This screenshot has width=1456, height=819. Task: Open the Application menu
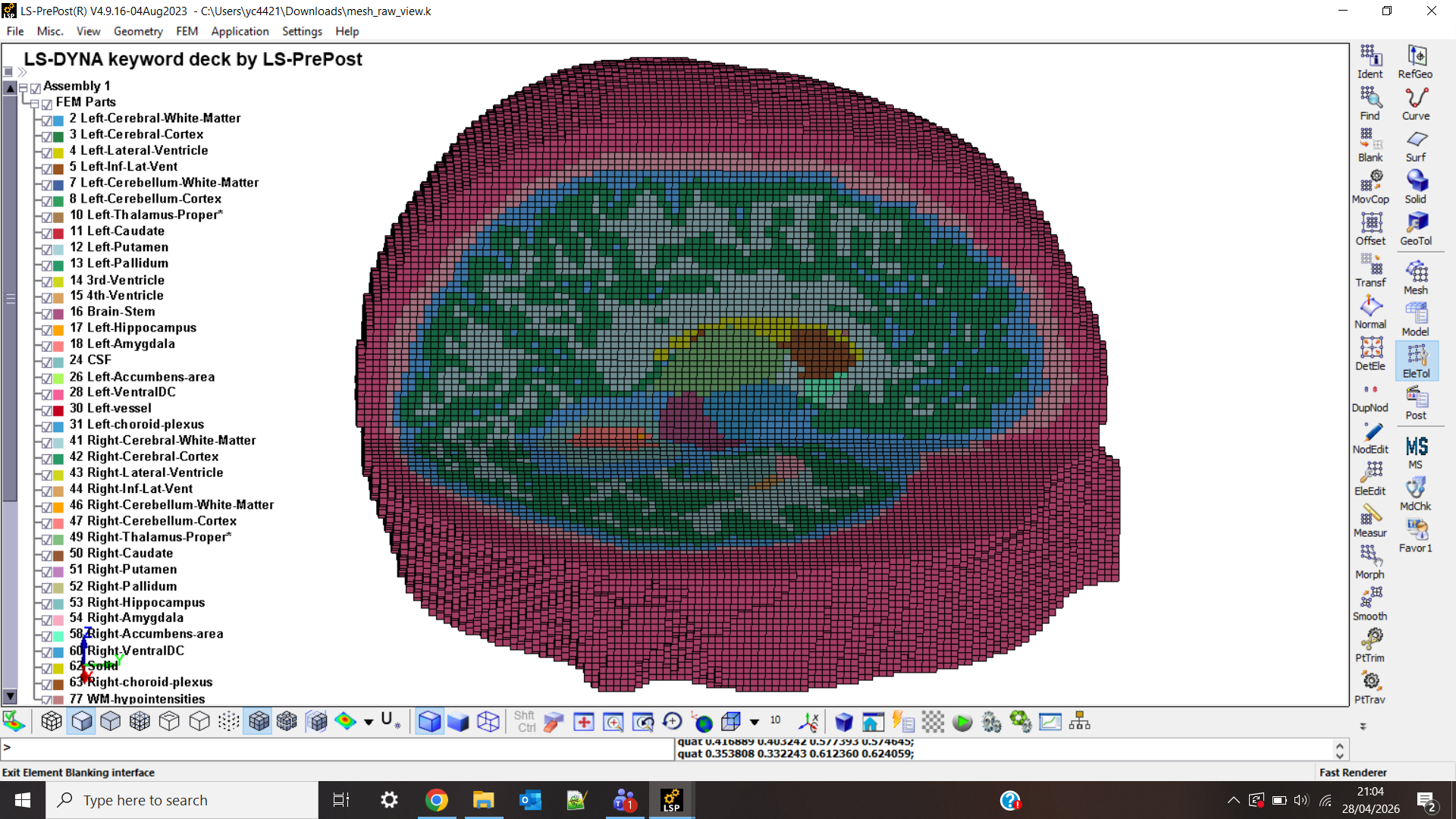tap(240, 31)
